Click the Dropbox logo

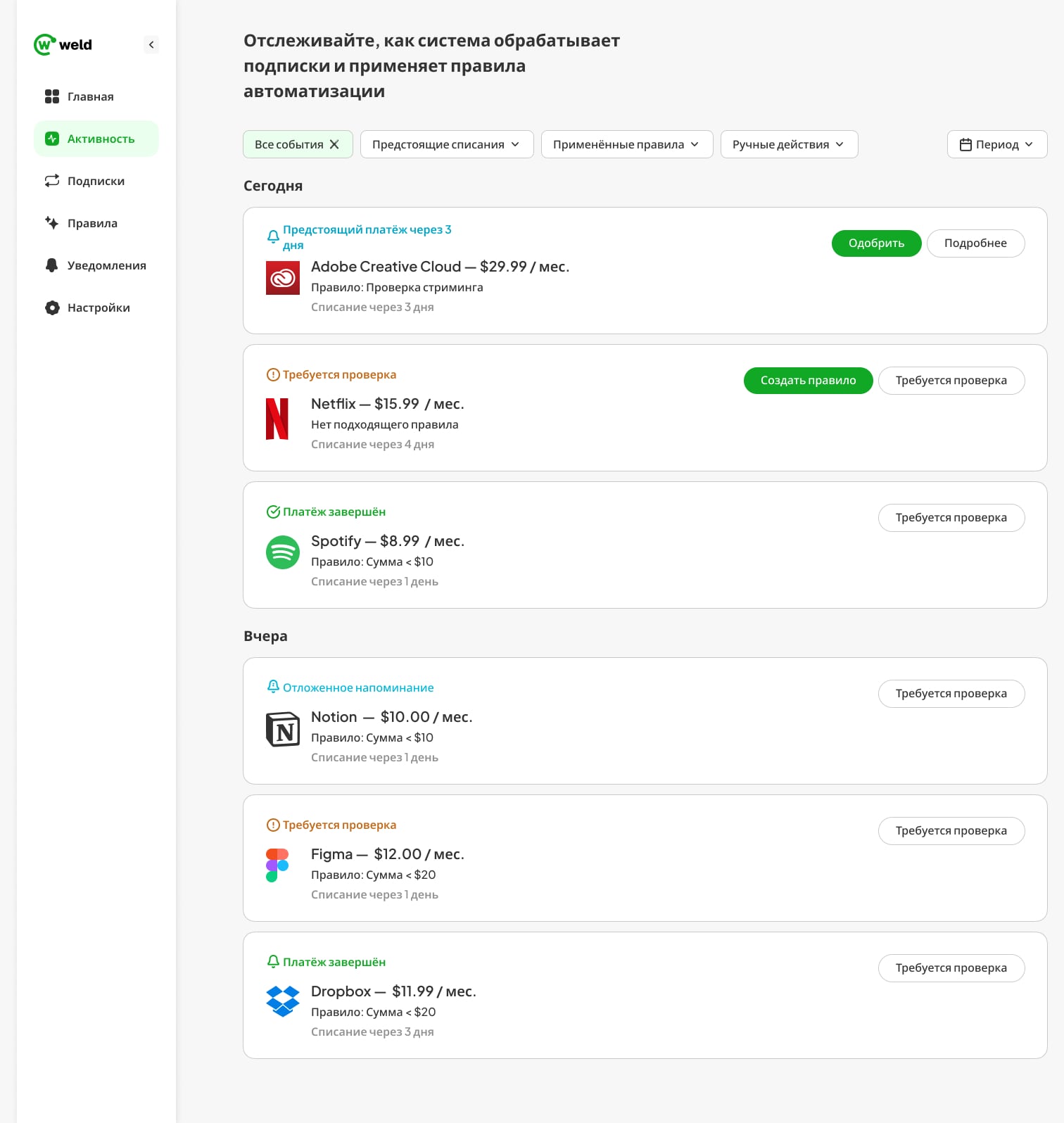283,1001
